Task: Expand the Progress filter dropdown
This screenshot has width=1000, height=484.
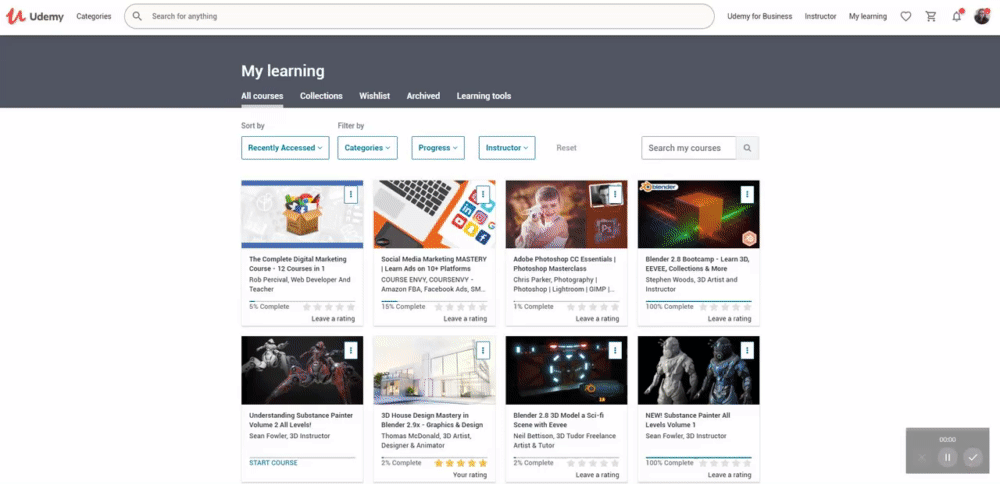Action: point(438,148)
